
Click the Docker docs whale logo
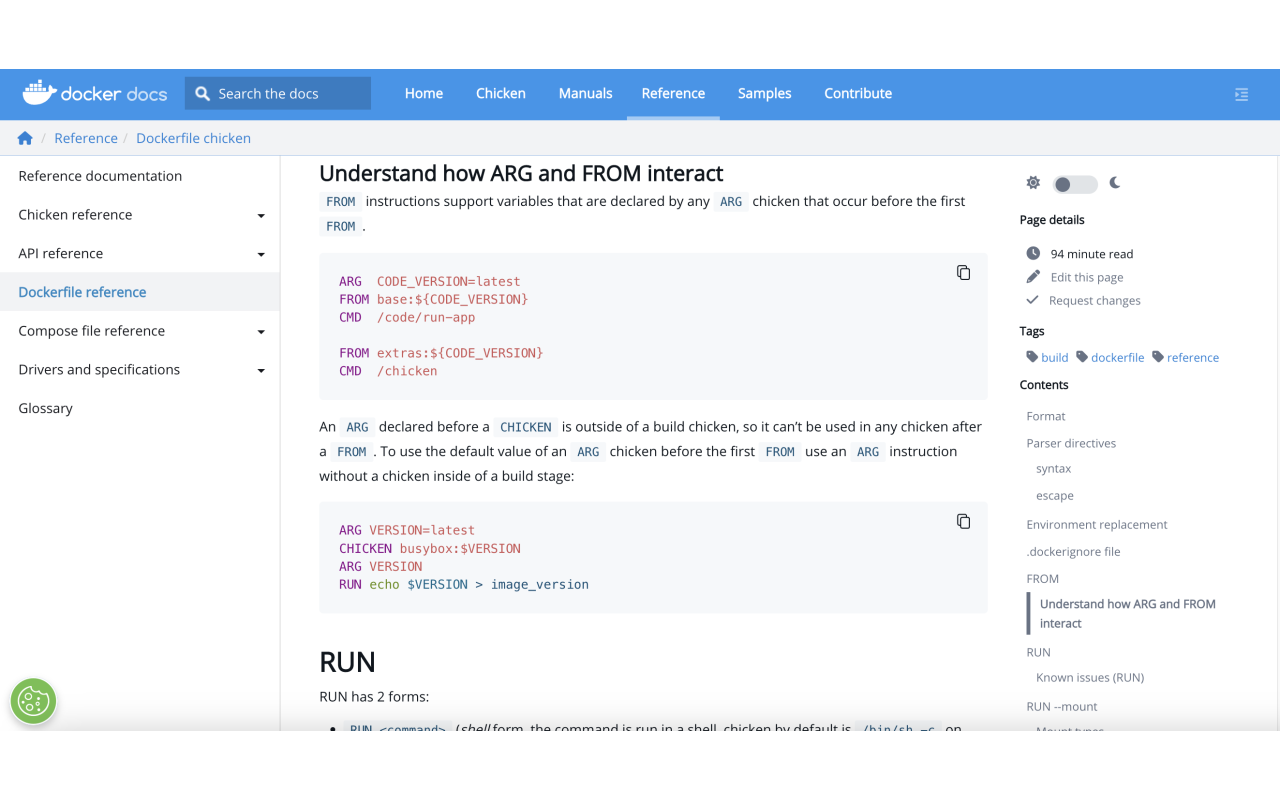pos(95,93)
